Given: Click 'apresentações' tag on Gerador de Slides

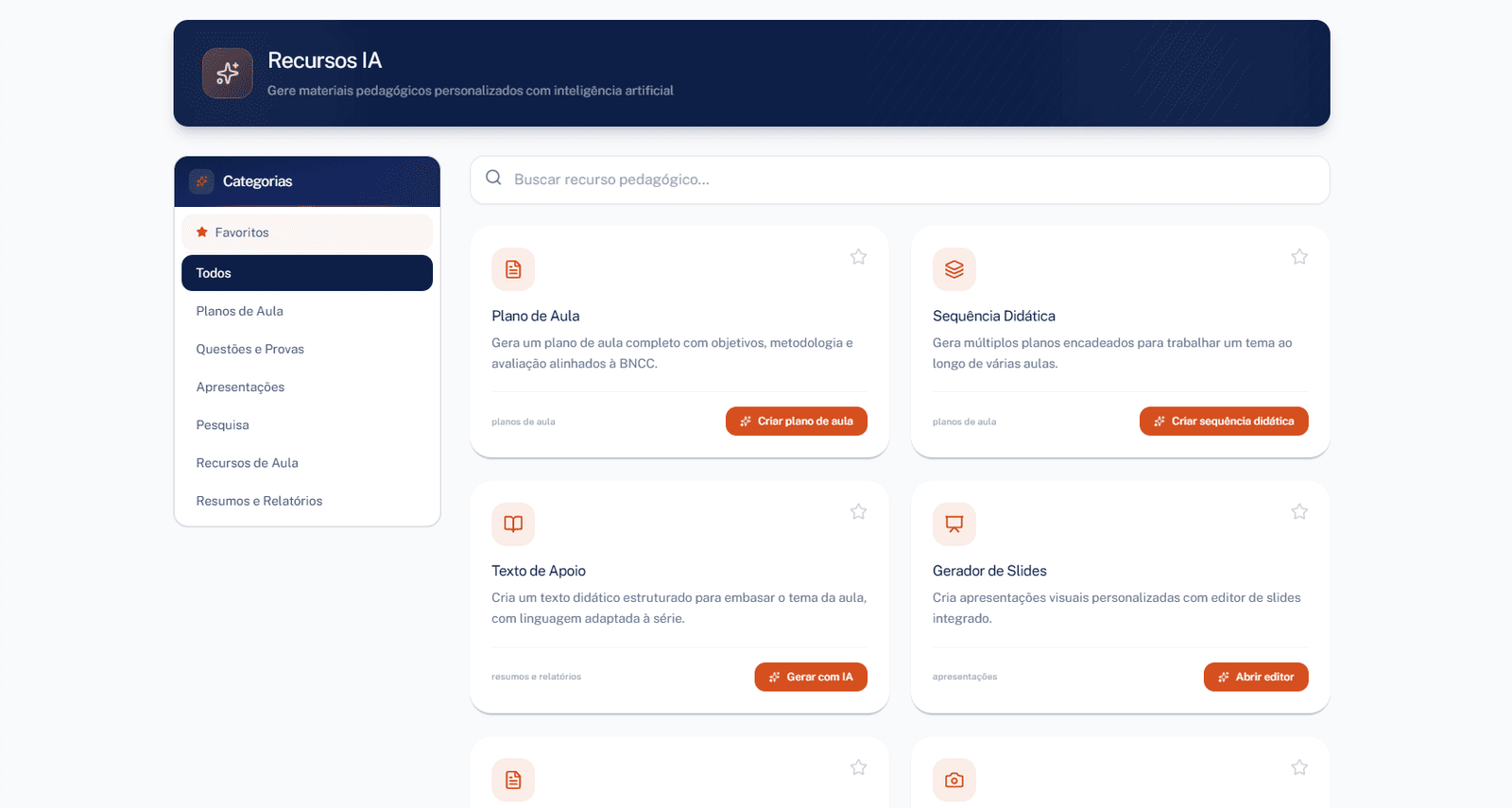Looking at the screenshot, I should point(965,677).
